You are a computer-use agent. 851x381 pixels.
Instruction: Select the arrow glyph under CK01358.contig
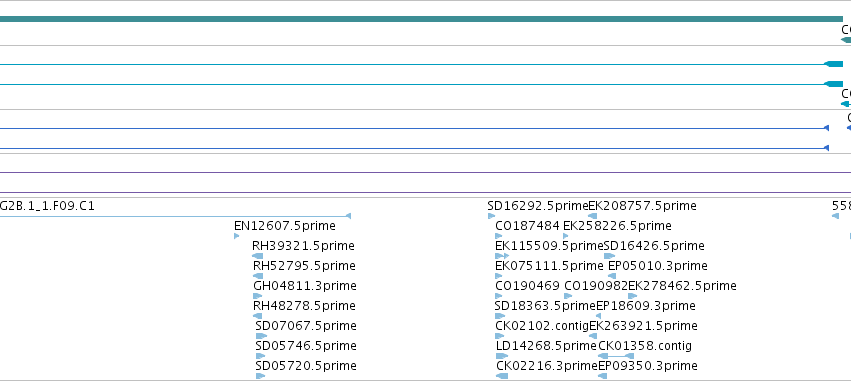click(616, 356)
